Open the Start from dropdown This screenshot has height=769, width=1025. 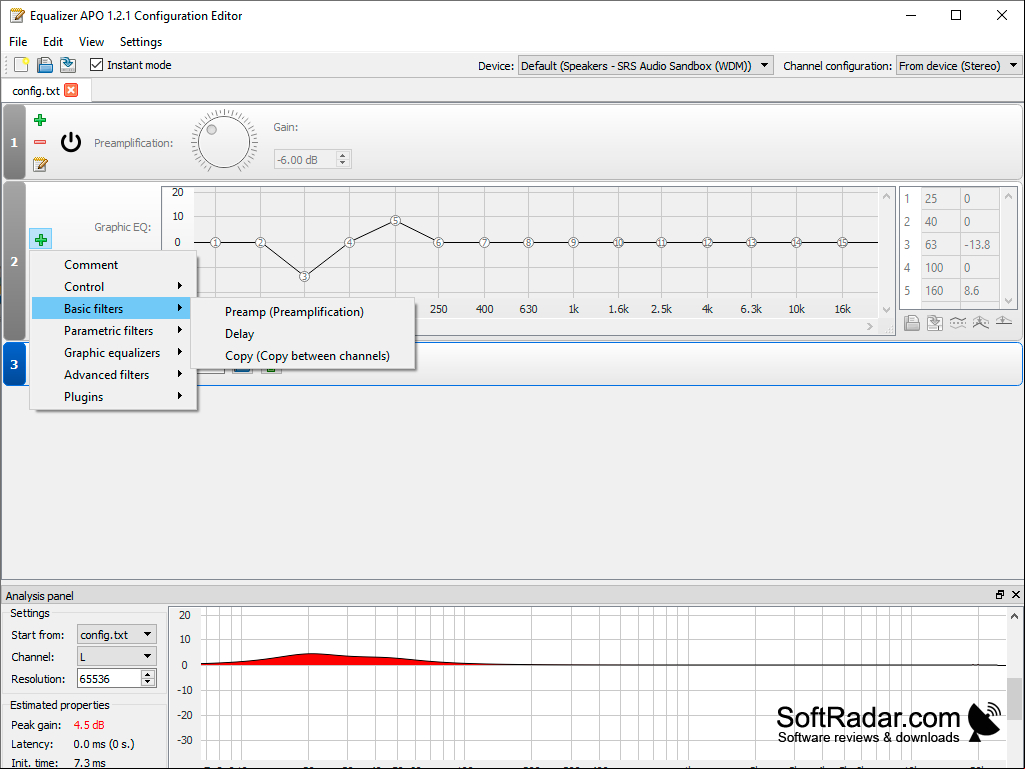coord(117,634)
